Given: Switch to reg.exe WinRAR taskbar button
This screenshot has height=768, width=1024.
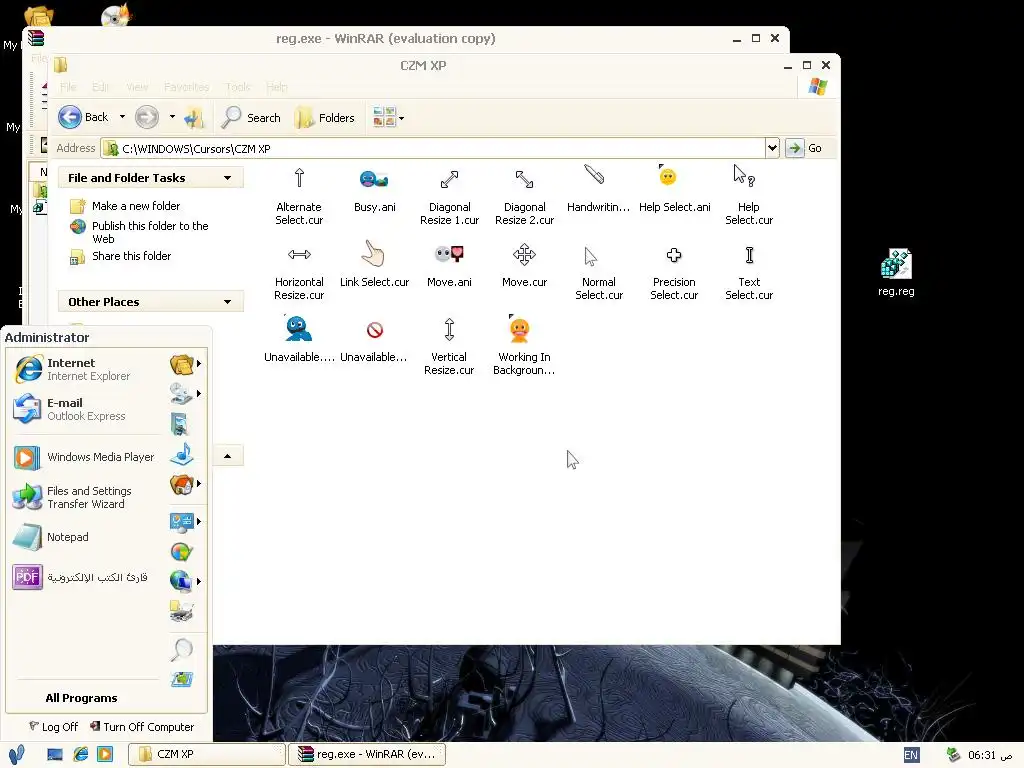Looking at the screenshot, I should [367, 754].
